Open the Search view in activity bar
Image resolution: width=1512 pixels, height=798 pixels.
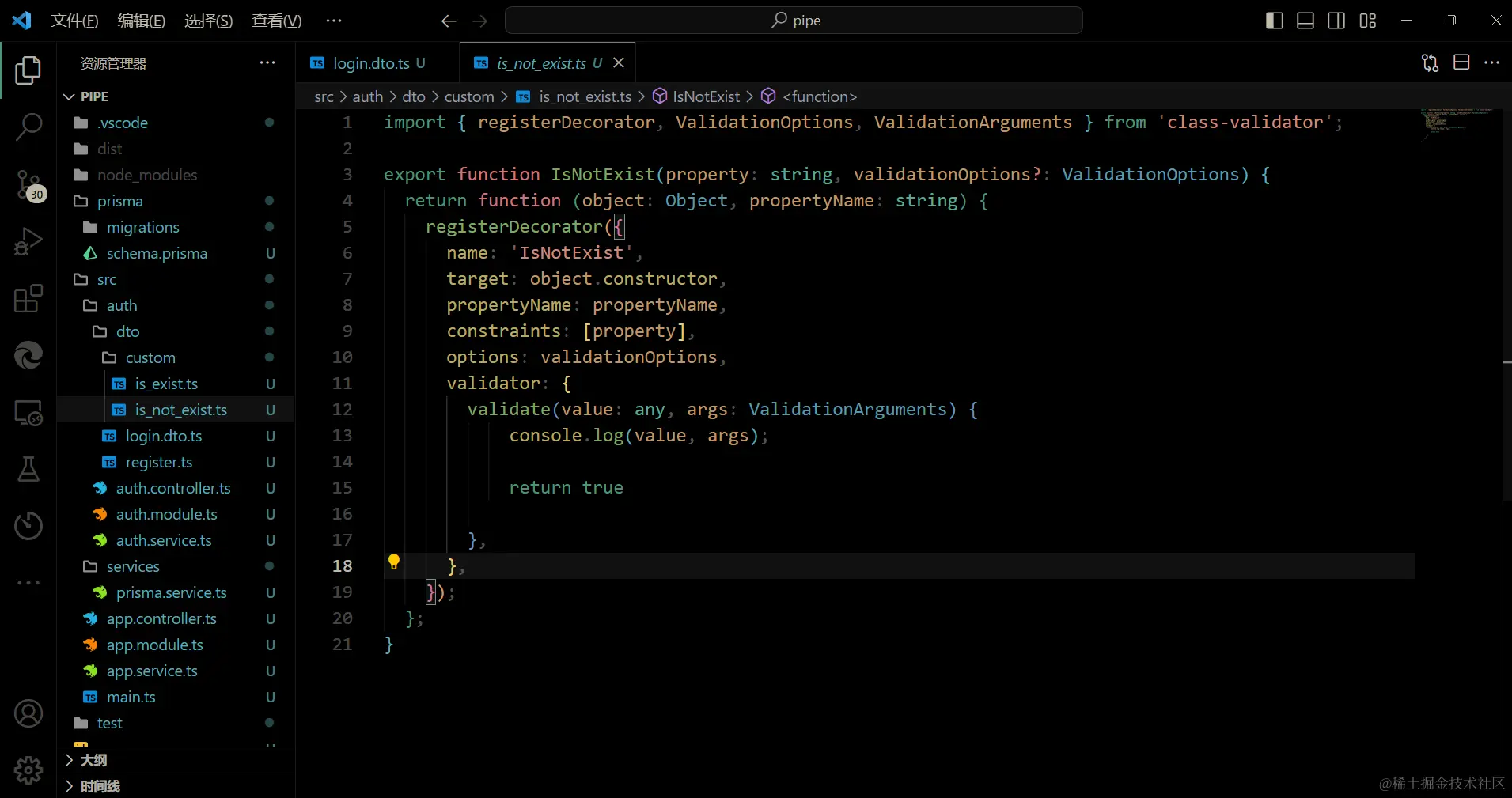(28, 127)
